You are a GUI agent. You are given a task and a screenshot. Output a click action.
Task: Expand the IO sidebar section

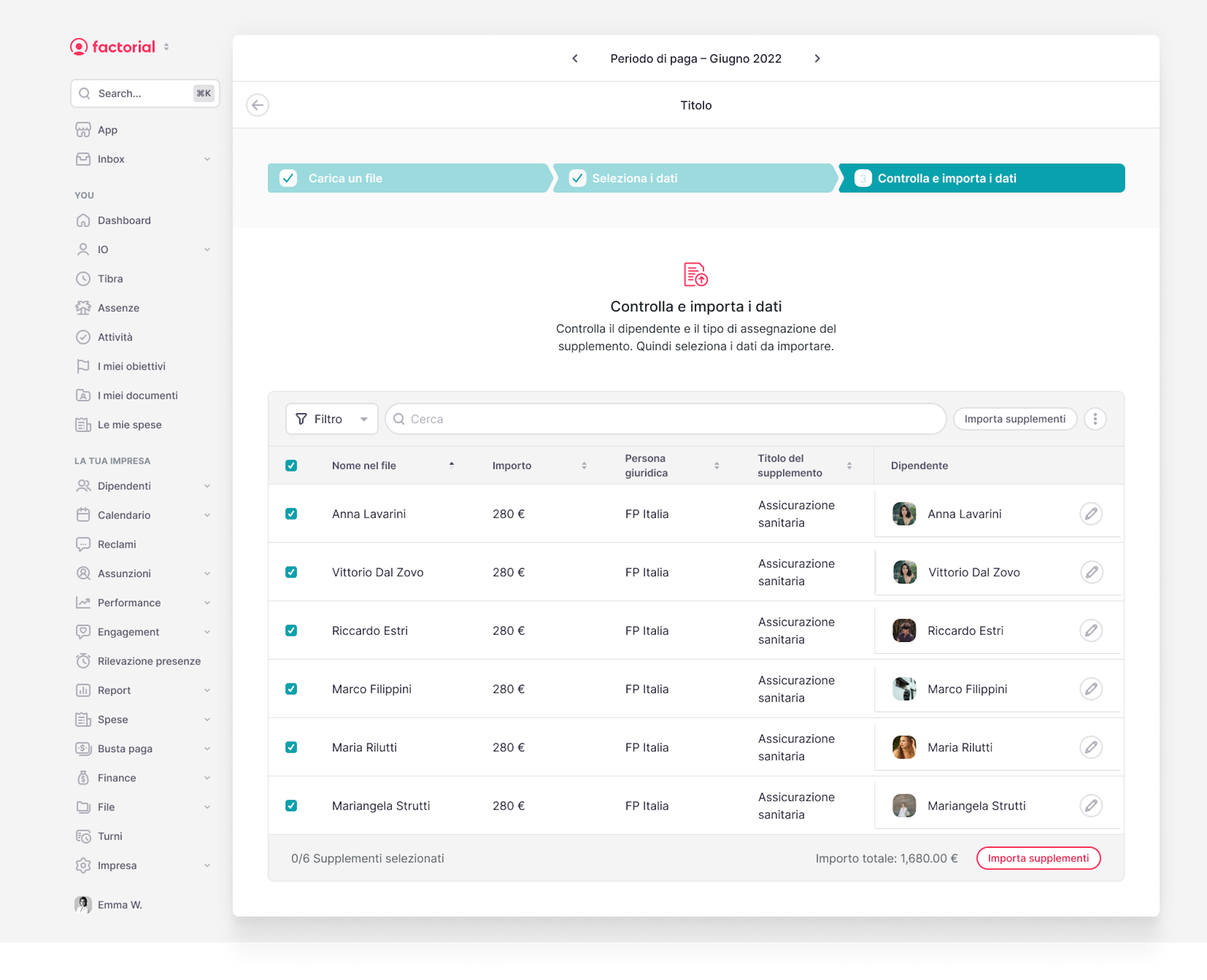pyautogui.click(x=207, y=250)
